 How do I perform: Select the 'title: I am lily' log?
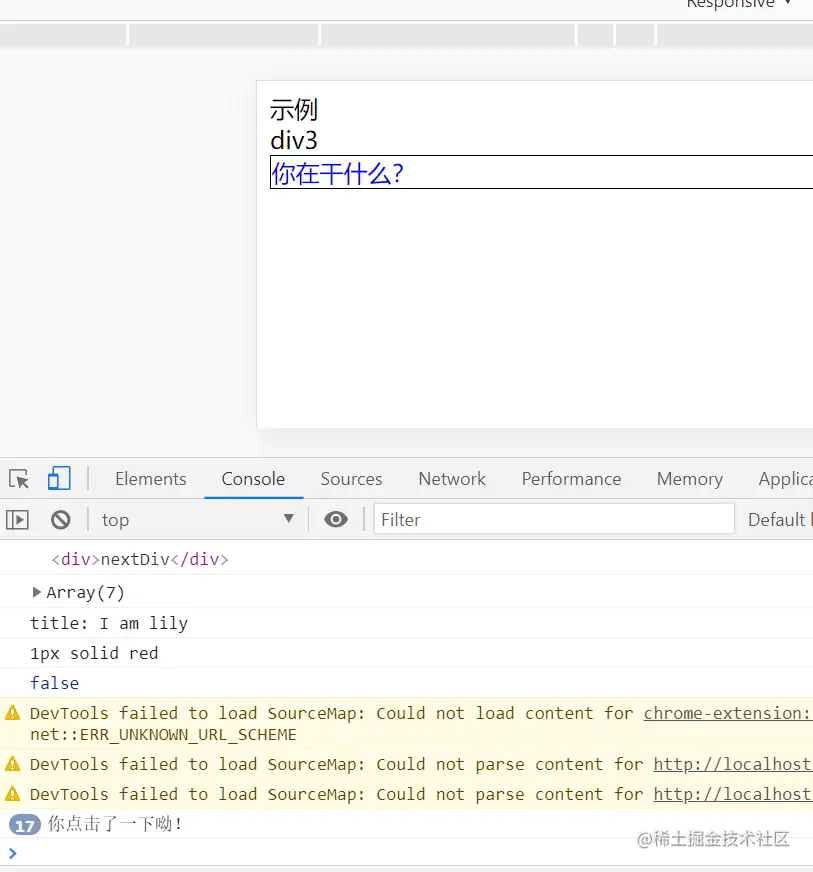point(109,623)
